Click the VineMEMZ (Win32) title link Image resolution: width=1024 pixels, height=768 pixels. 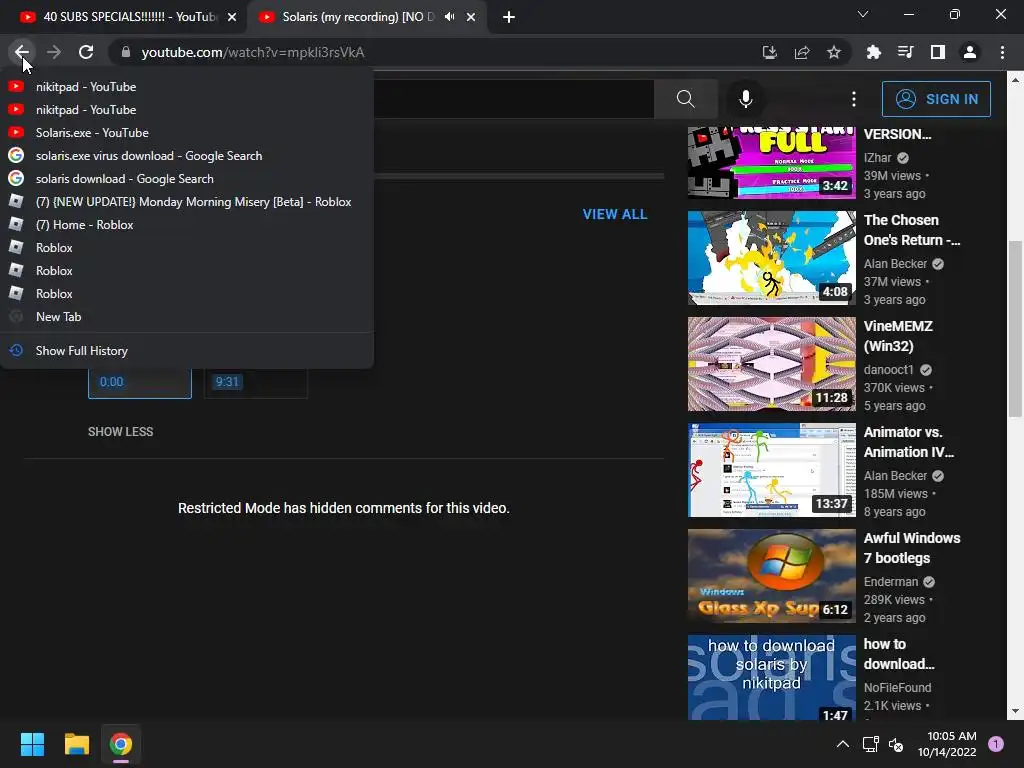pyautogui.click(x=898, y=336)
